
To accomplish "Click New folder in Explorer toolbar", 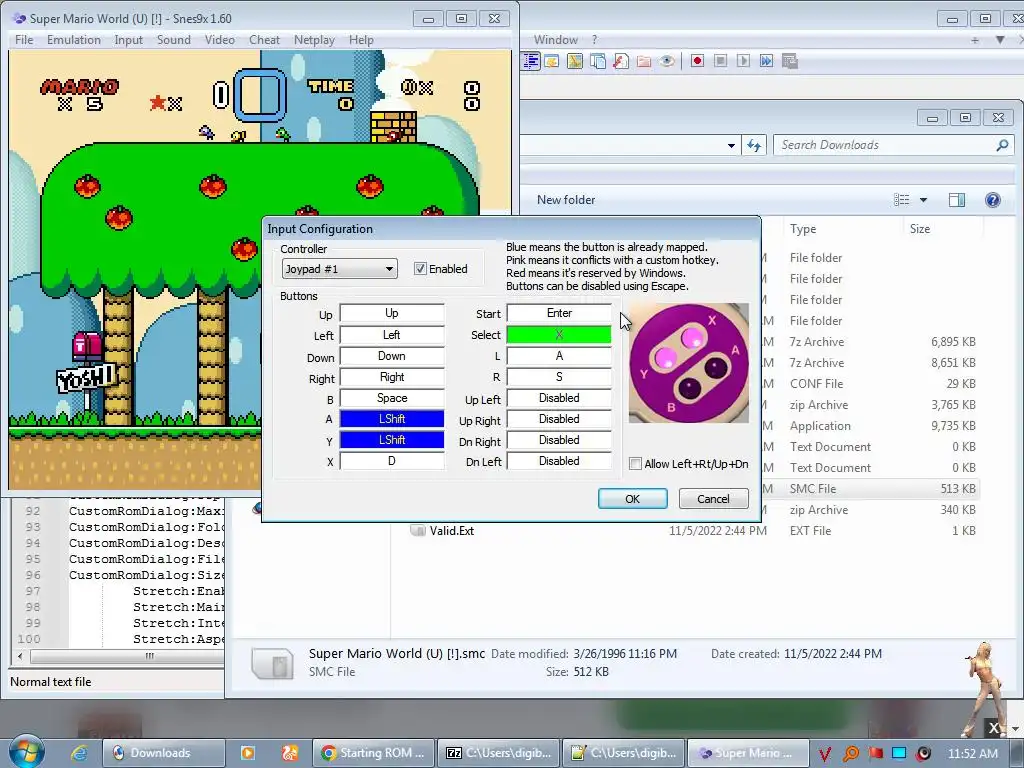I will [x=566, y=200].
